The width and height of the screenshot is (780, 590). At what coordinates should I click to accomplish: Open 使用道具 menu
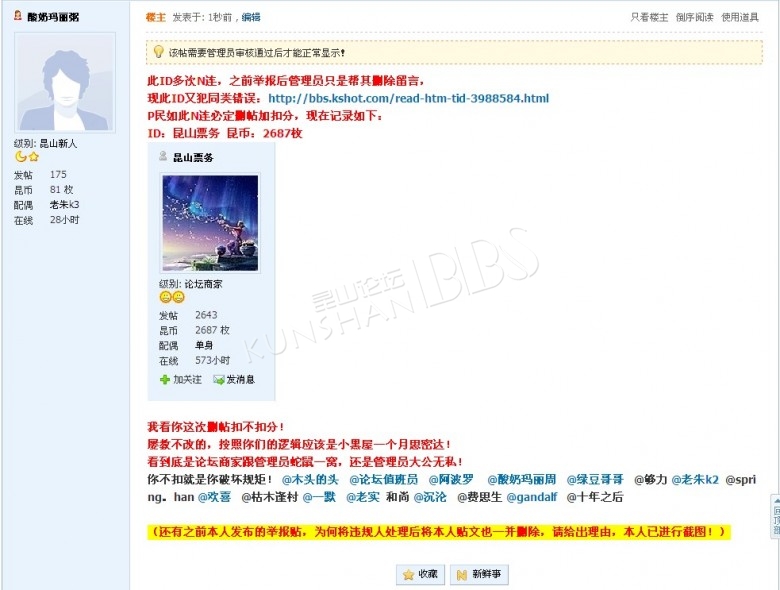point(740,17)
